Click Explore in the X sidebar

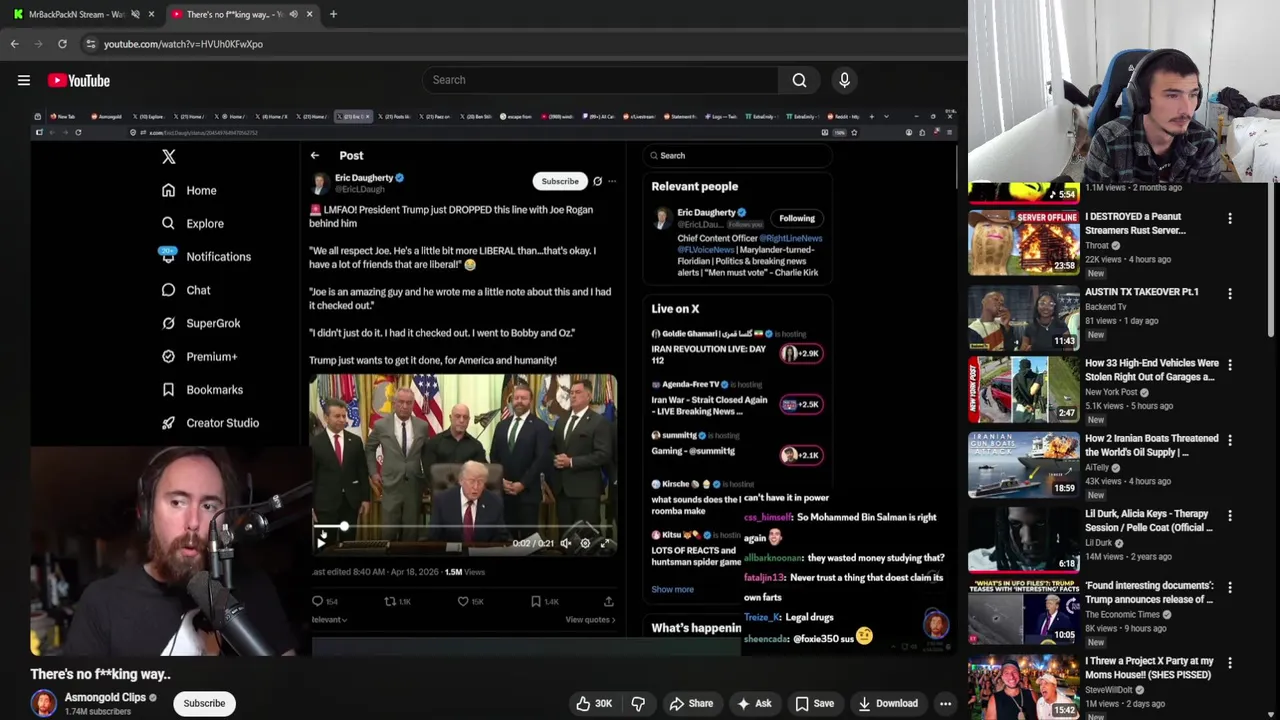[x=193, y=224]
